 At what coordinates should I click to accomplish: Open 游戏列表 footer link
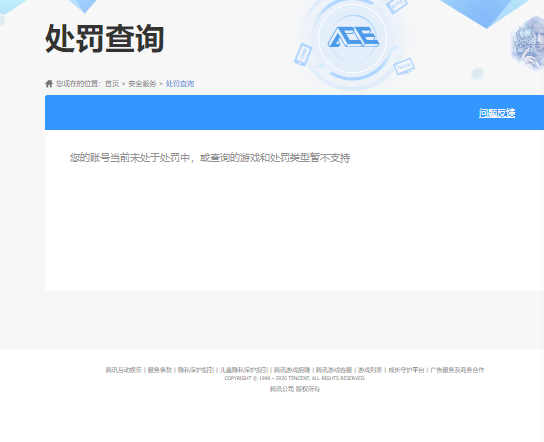tap(370, 370)
